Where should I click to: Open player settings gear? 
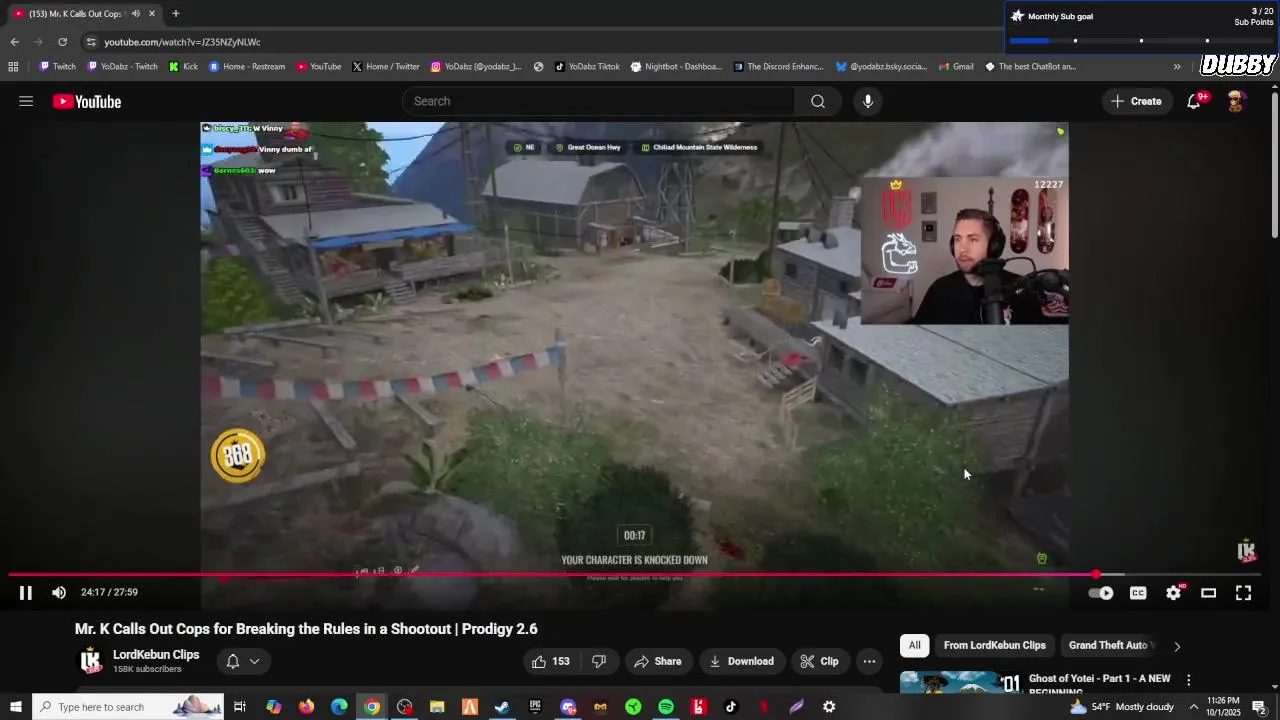coord(1173,593)
